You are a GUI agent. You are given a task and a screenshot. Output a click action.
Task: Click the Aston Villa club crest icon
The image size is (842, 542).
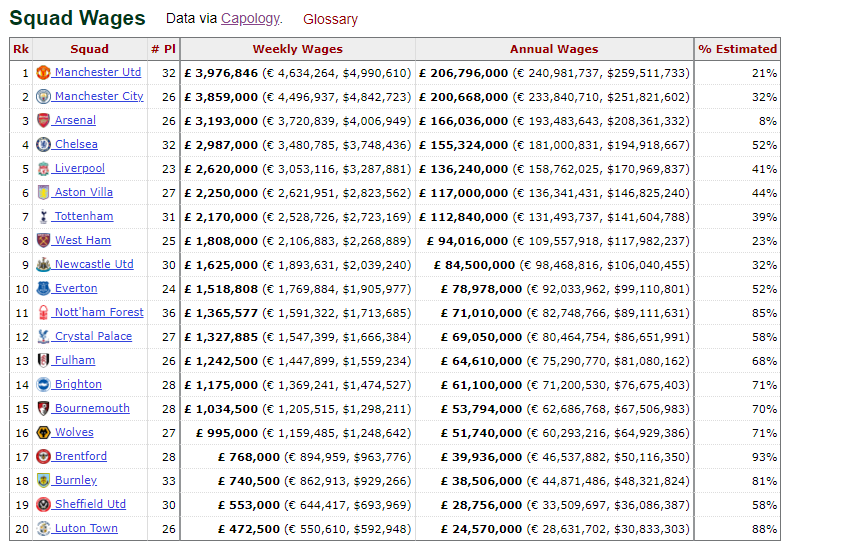(43, 192)
